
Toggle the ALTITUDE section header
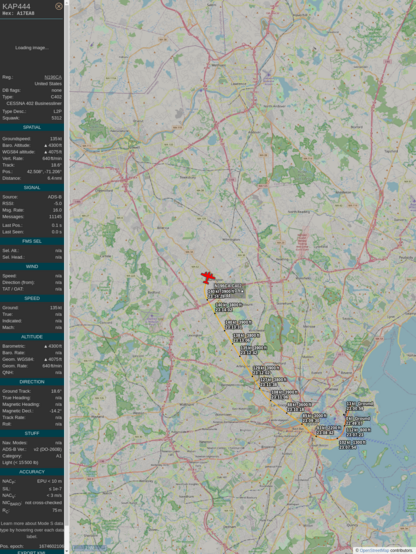[x=32, y=337]
